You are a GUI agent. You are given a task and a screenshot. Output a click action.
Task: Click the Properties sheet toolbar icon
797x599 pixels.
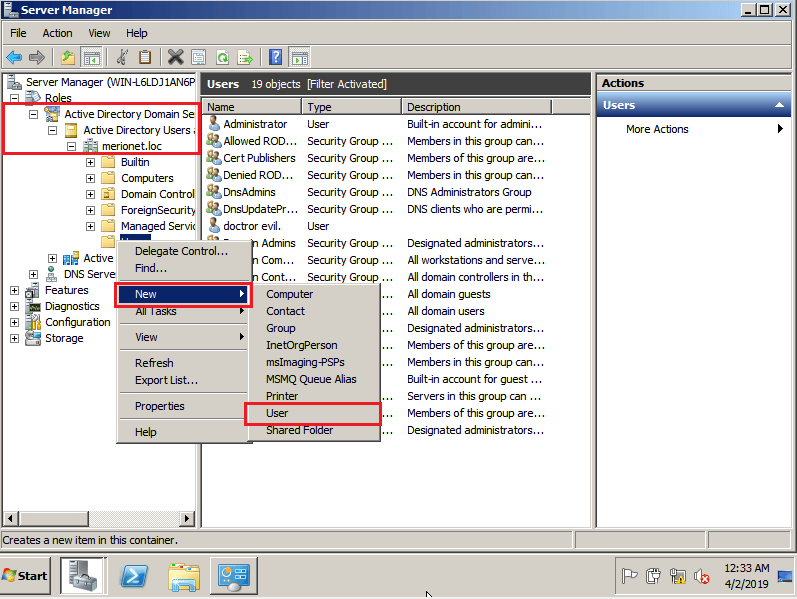point(199,57)
